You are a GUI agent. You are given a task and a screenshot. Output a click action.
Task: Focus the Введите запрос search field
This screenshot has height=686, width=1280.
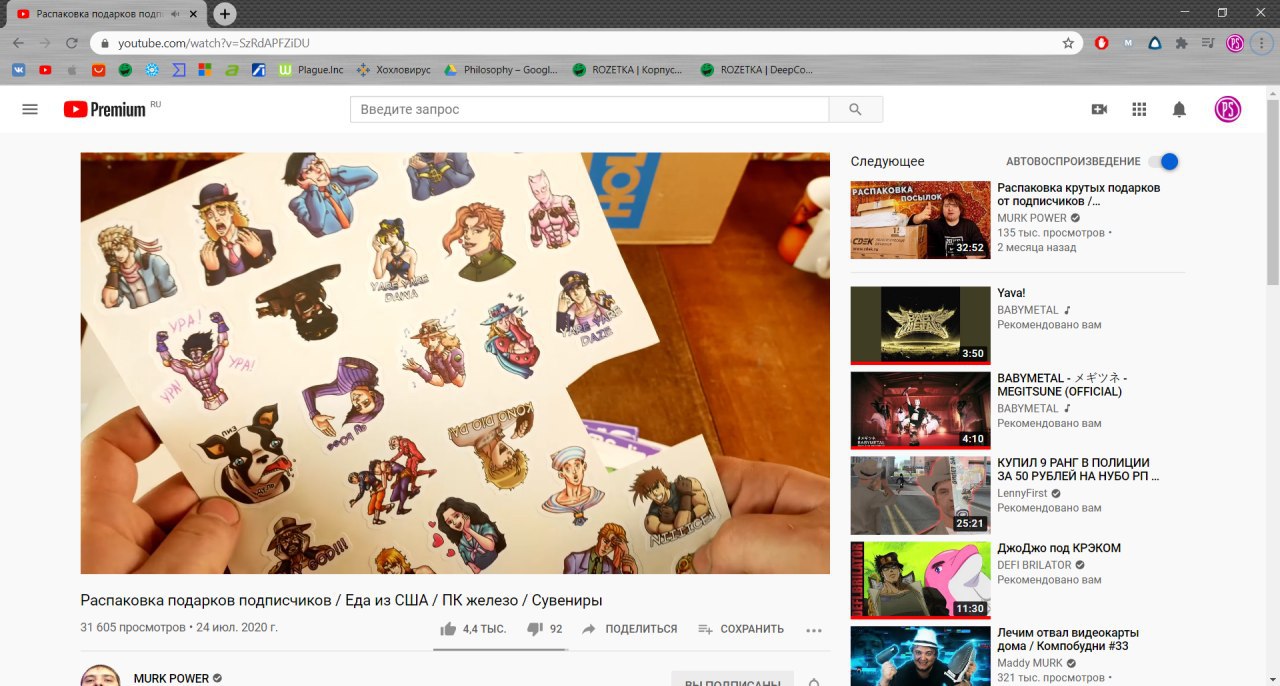point(590,109)
